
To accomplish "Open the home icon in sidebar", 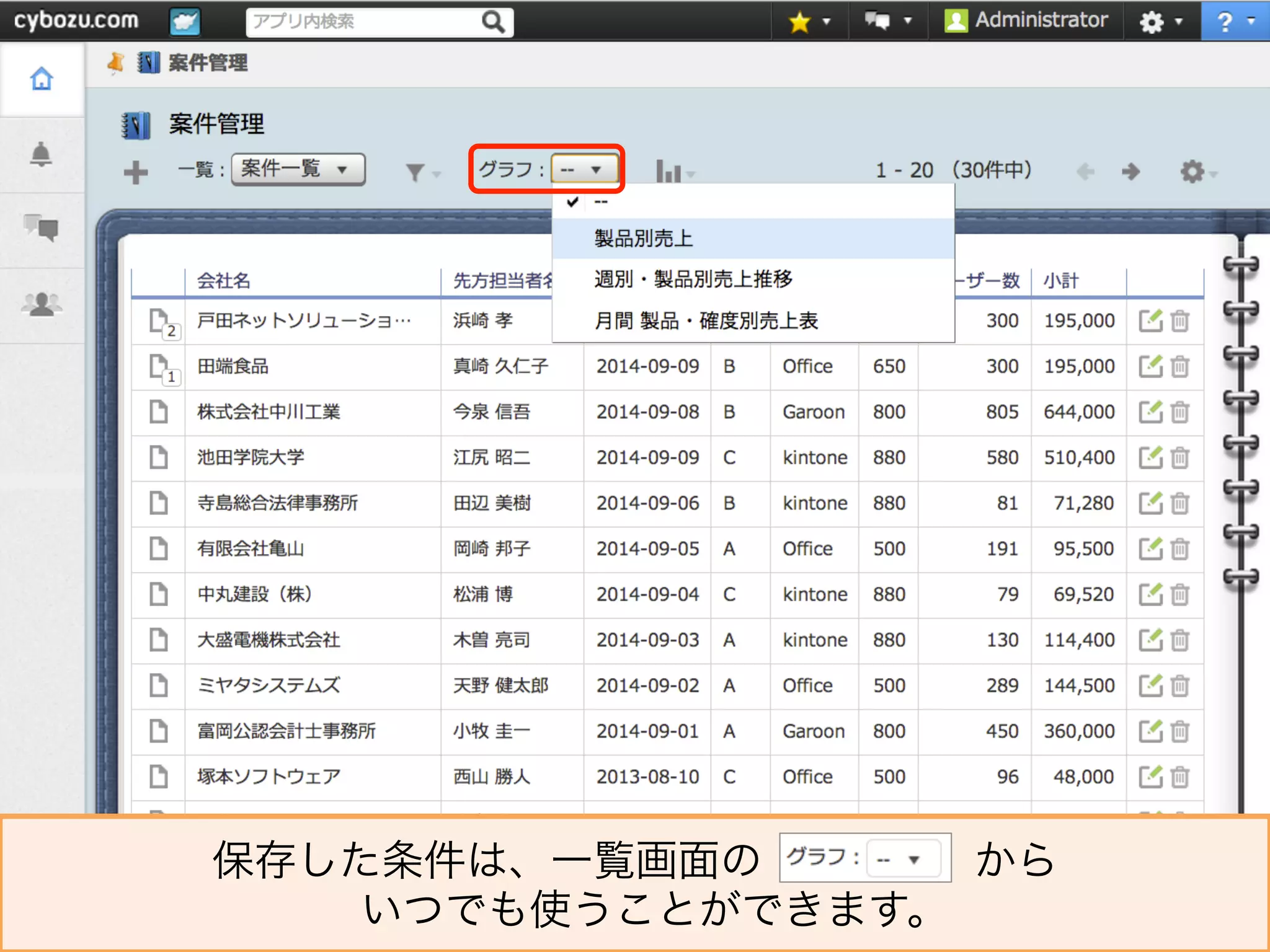I will tap(42, 79).
